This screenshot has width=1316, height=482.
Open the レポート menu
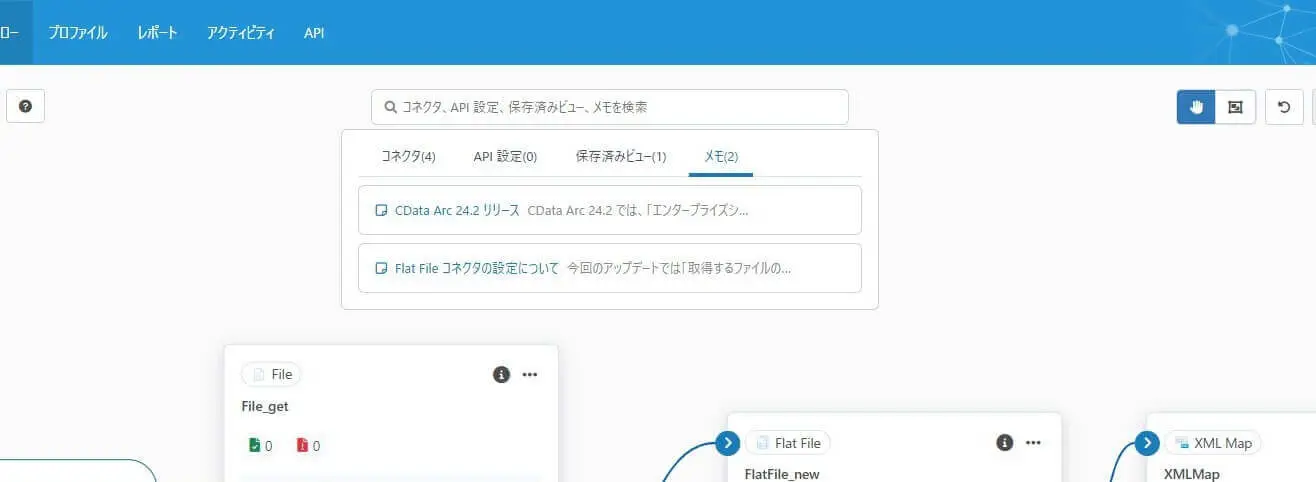click(x=157, y=33)
